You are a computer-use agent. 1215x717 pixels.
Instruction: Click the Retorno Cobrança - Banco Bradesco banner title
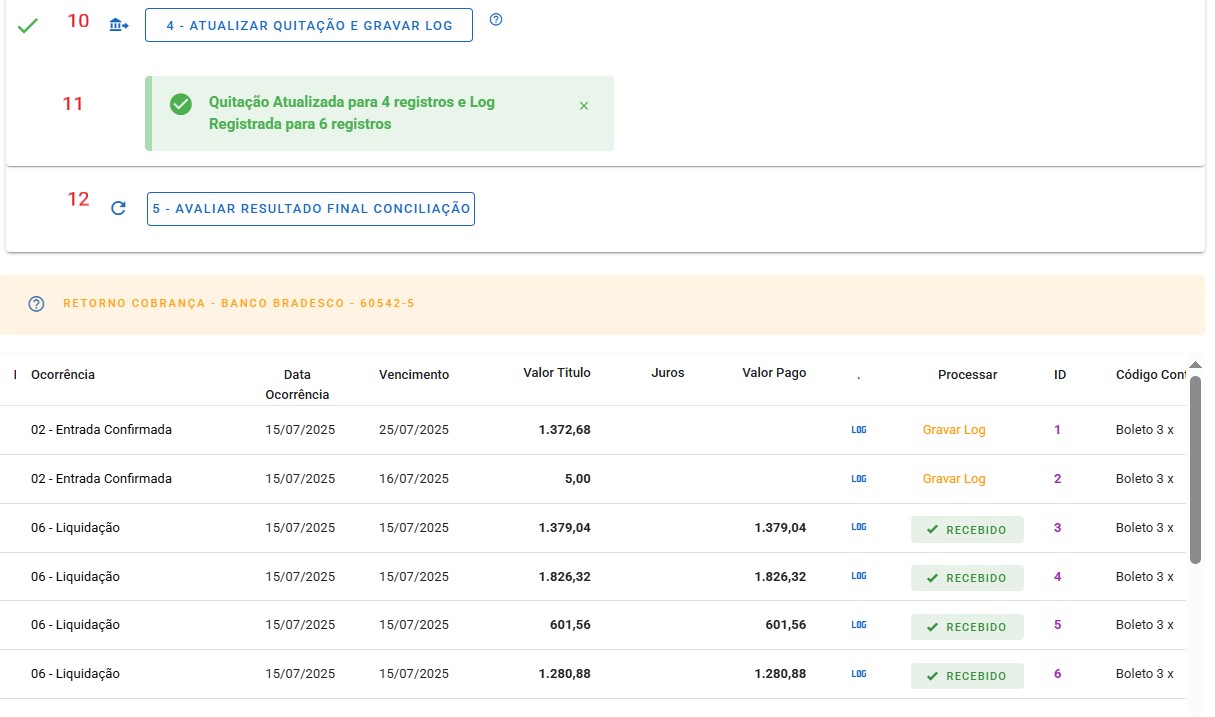click(239, 303)
